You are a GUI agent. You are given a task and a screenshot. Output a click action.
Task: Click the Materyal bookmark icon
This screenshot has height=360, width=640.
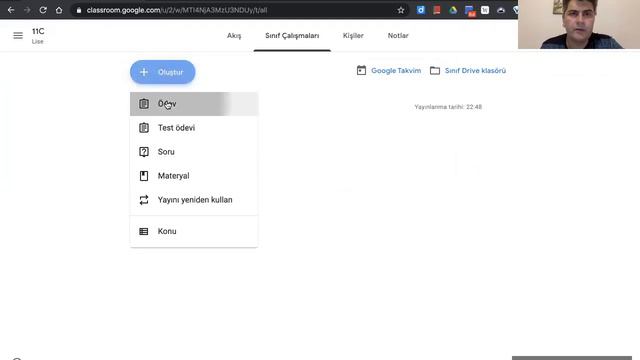click(x=144, y=176)
